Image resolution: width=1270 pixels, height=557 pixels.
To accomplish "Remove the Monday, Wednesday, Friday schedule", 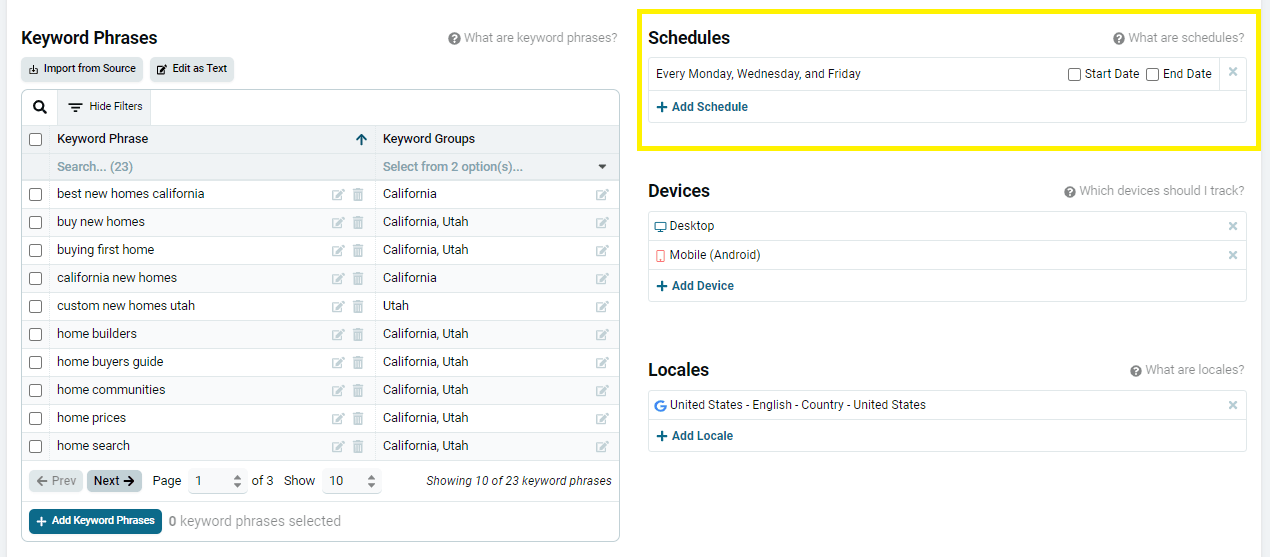I will click(x=1233, y=72).
